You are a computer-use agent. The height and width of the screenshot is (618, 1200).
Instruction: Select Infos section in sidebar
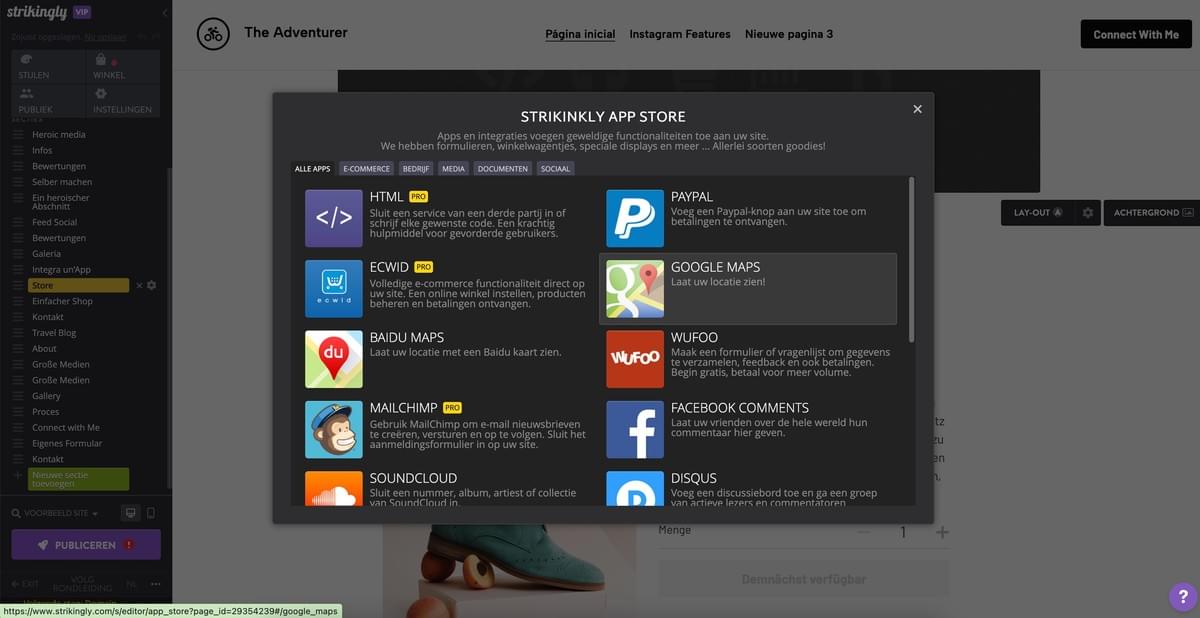click(42, 150)
